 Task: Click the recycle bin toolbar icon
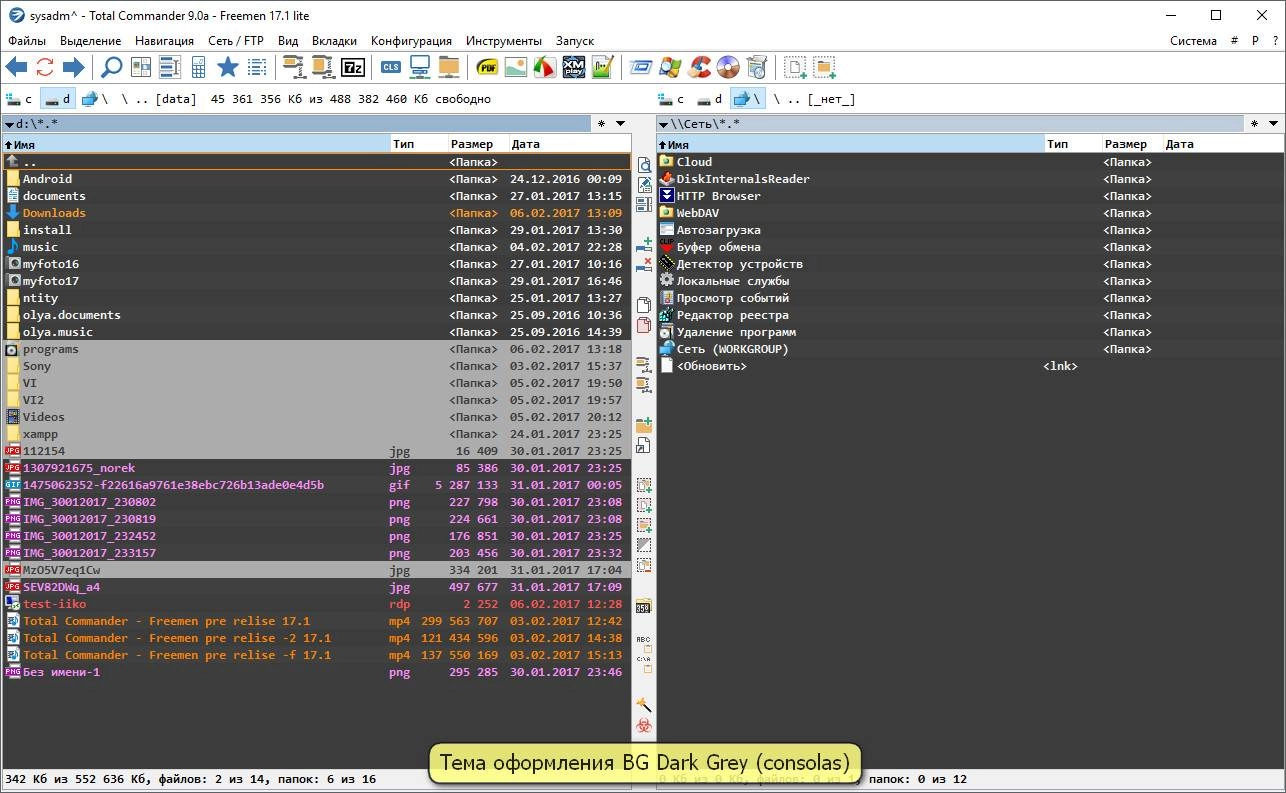[757, 67]
